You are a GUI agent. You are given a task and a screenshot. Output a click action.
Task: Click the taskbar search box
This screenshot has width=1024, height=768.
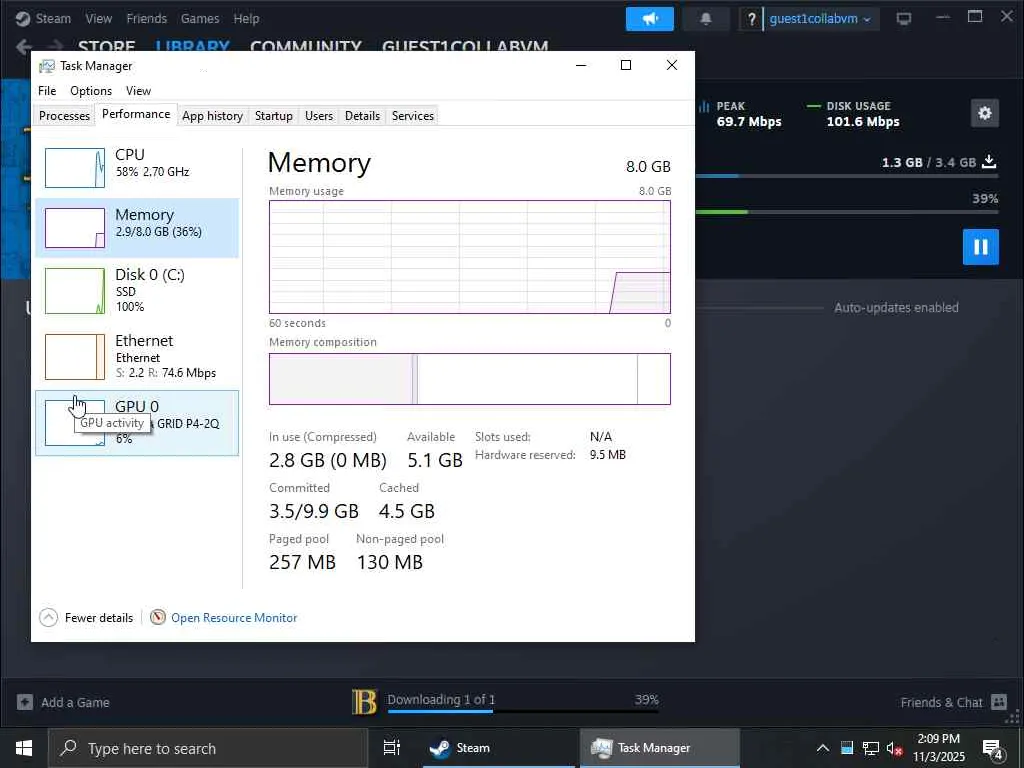(x=208, y=748)
